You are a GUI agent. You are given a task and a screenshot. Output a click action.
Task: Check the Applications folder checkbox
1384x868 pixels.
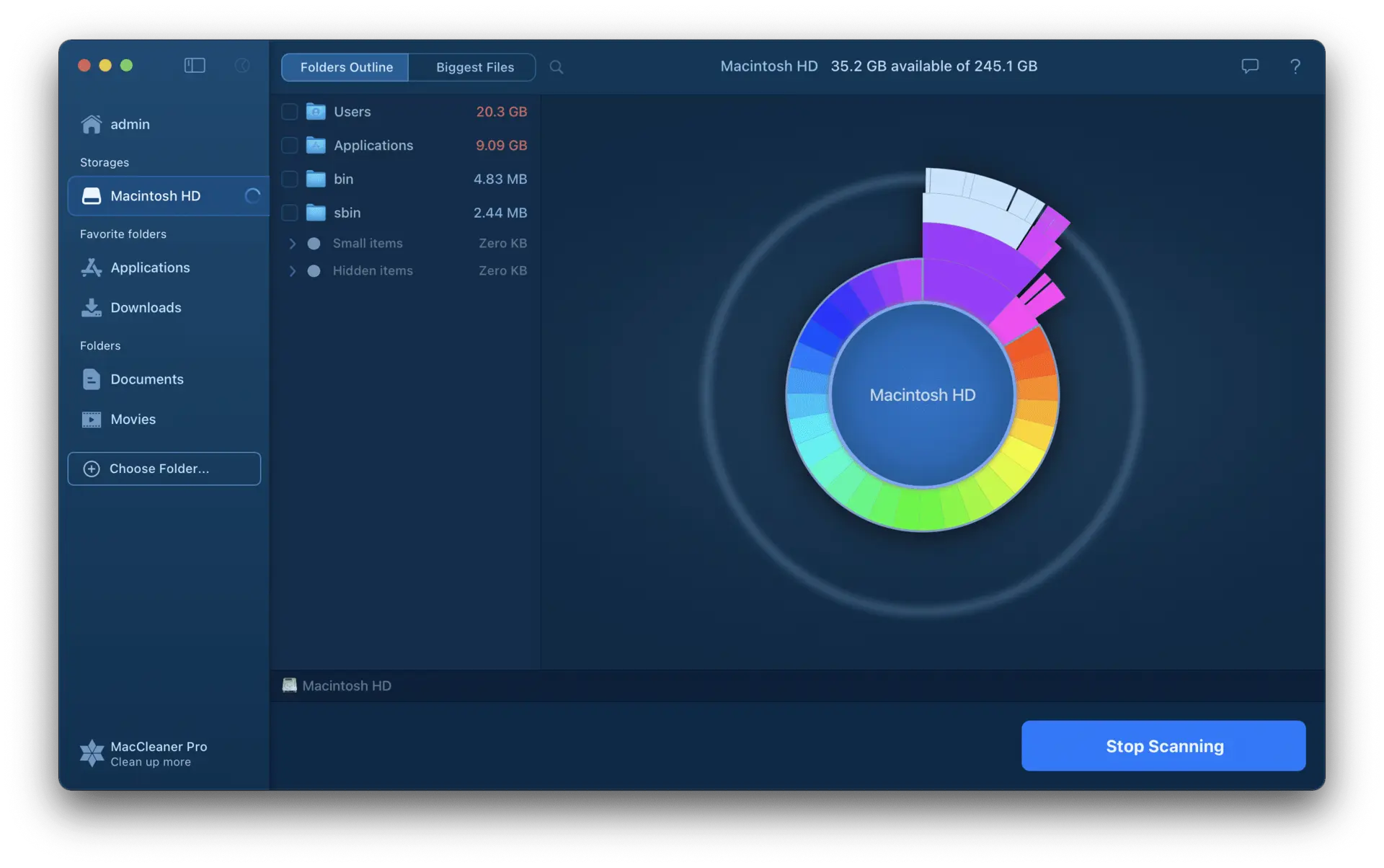click(289, 146)
